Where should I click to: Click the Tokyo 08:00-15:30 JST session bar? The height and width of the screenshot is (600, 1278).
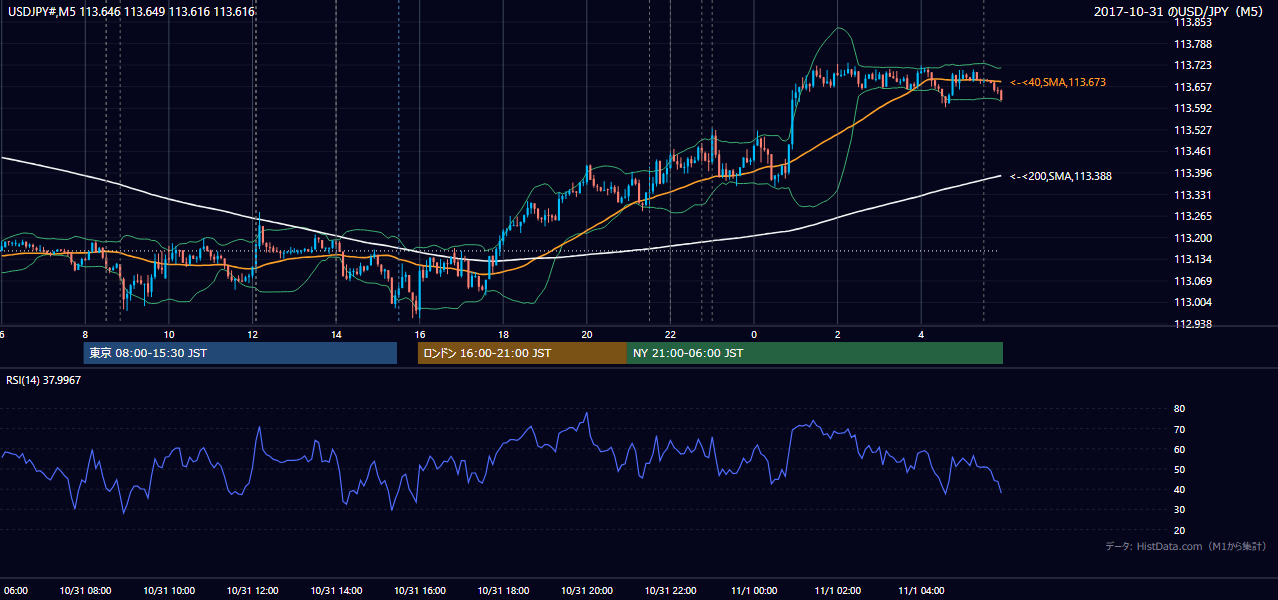click(x=240, y=353)
